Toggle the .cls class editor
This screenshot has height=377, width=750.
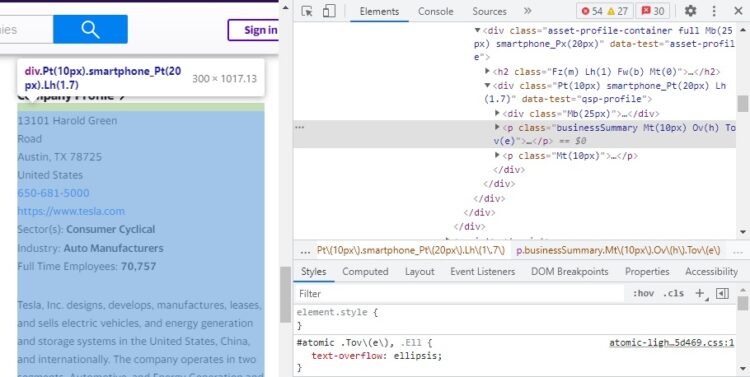[673, 293]
